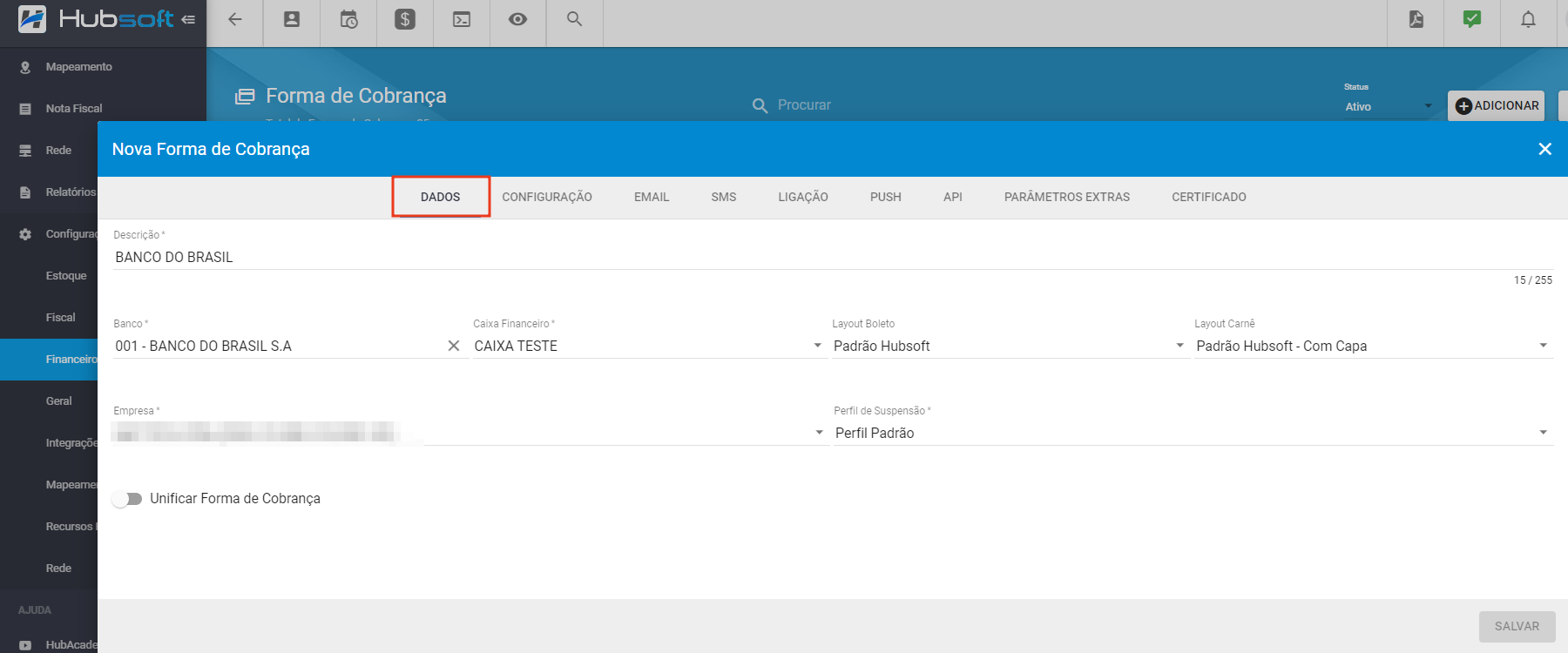
Task: Open the terminal console icon
Action: pyautogui.click(x=462, y=19)
